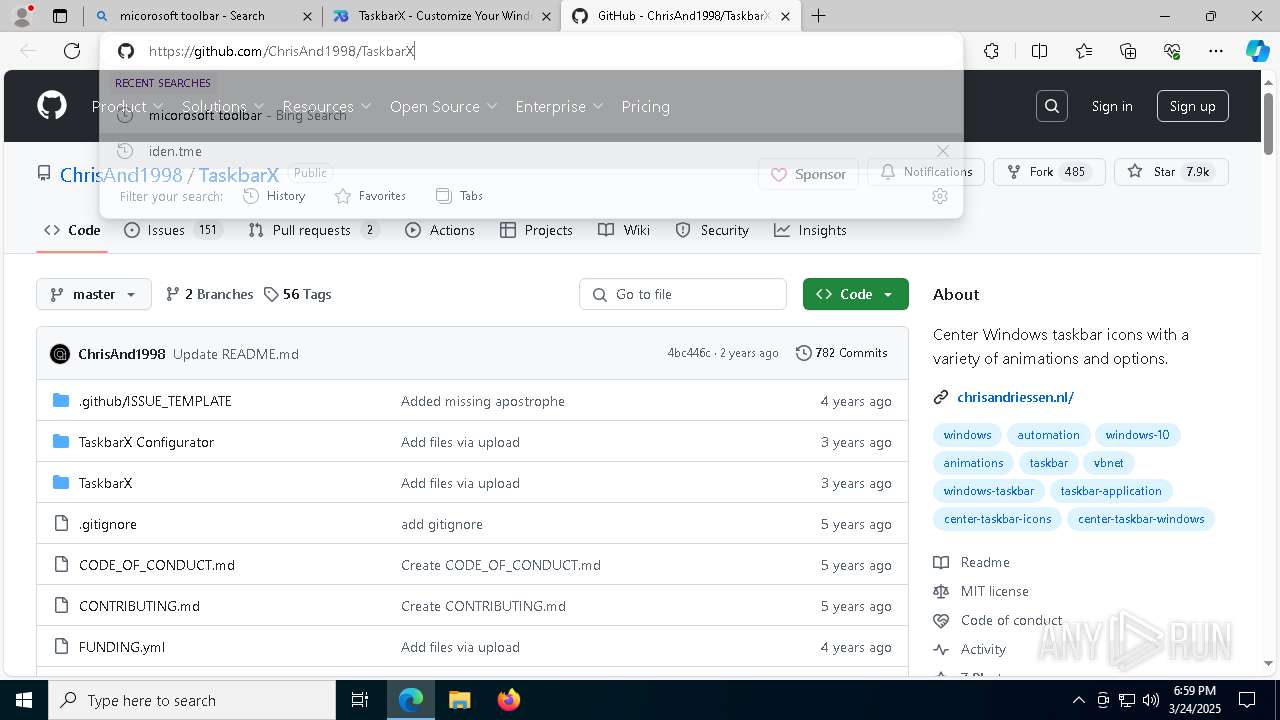Expand the Resources nav menu
The image size is (1280, 720).
326,106
